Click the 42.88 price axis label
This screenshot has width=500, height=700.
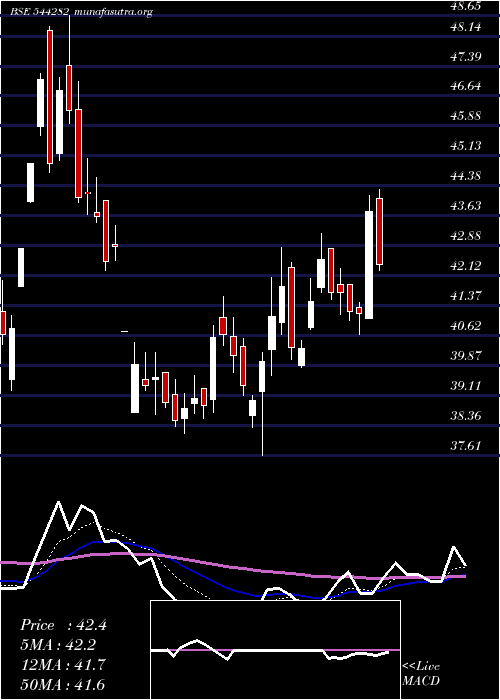(x=466, y=236)
